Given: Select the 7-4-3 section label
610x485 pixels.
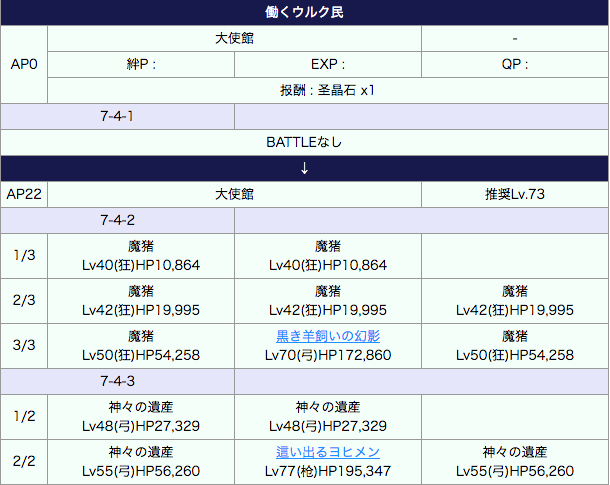Looking at the screenshot, I should (117, 381).
